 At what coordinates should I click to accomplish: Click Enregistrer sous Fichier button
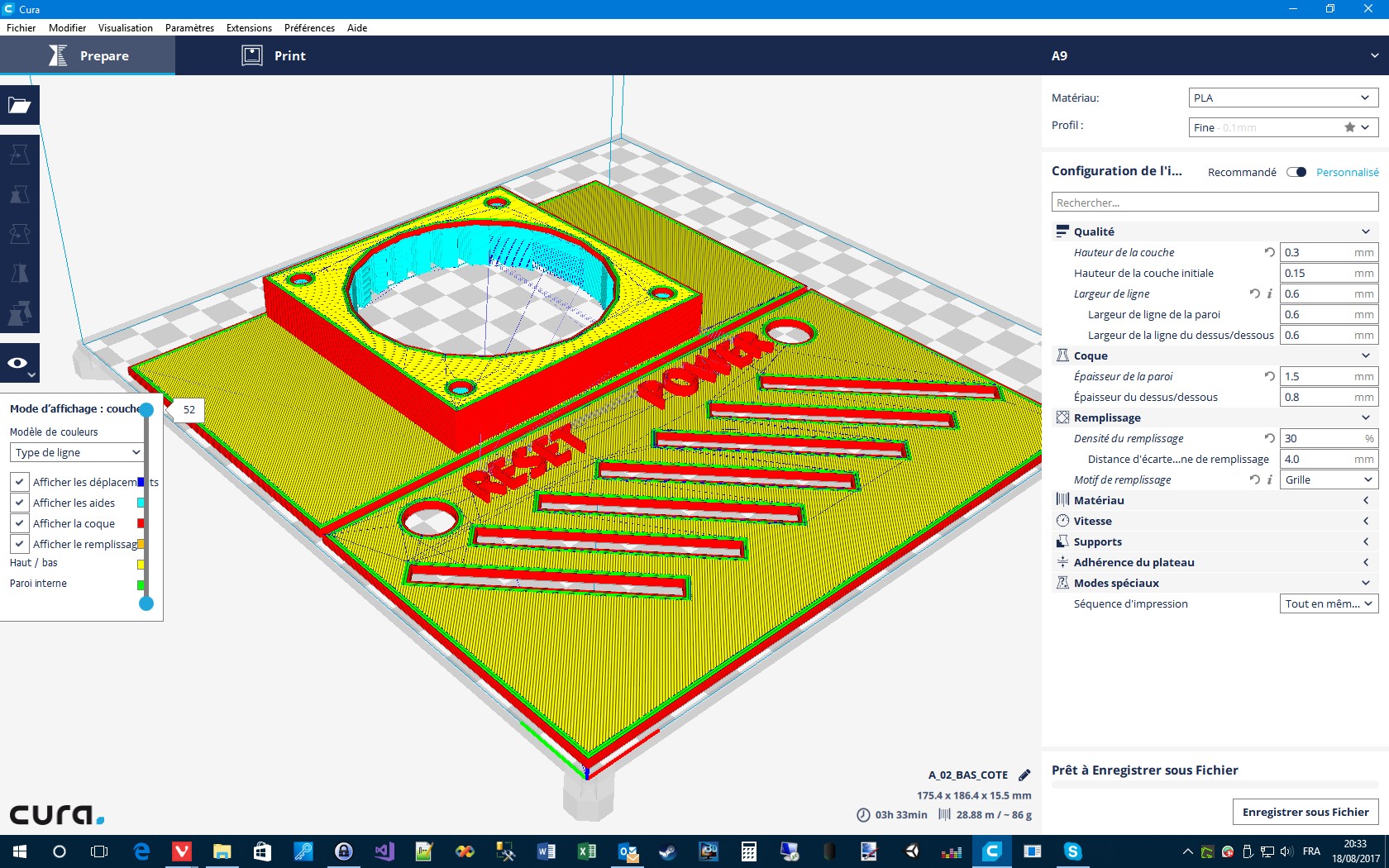pos(1305,812)
